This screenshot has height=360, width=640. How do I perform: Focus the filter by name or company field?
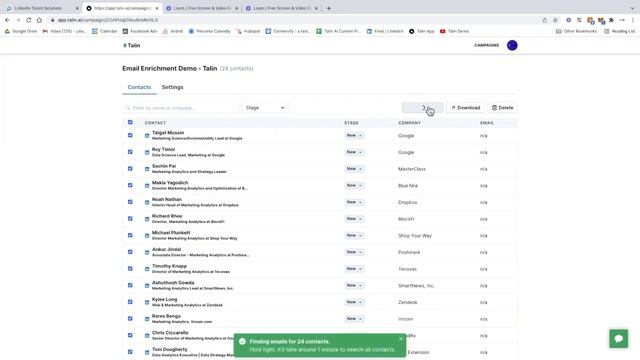(x=180, y=108)
